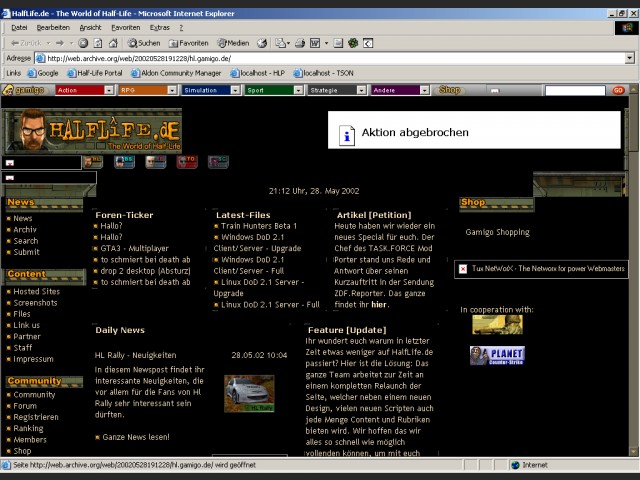Viewport: 640px width, 480px height.
Task: Open the Medien toolbar button
Action: (x=233, y=43)
